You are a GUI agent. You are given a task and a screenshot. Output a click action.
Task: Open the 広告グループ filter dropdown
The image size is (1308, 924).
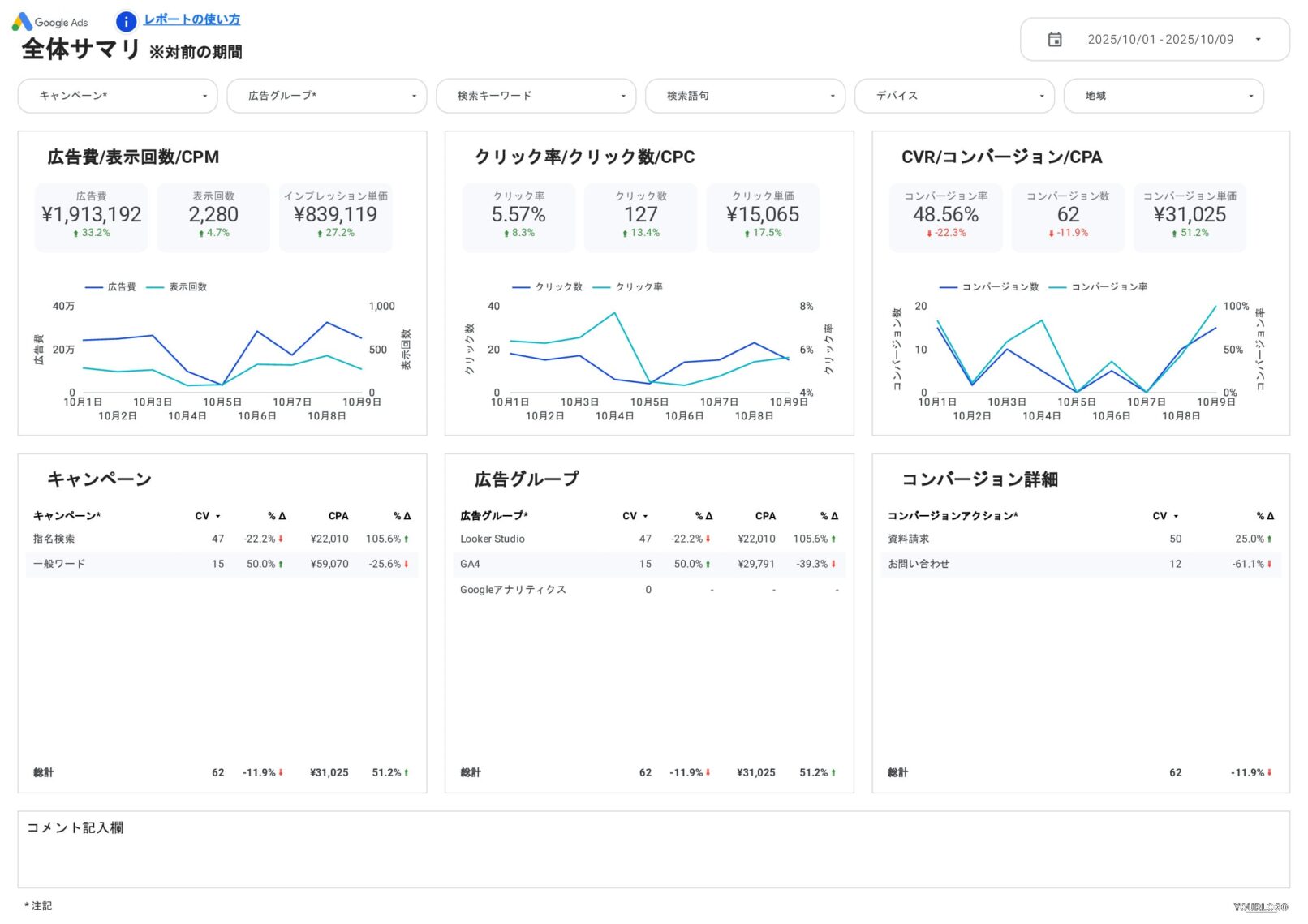[326, 96]
